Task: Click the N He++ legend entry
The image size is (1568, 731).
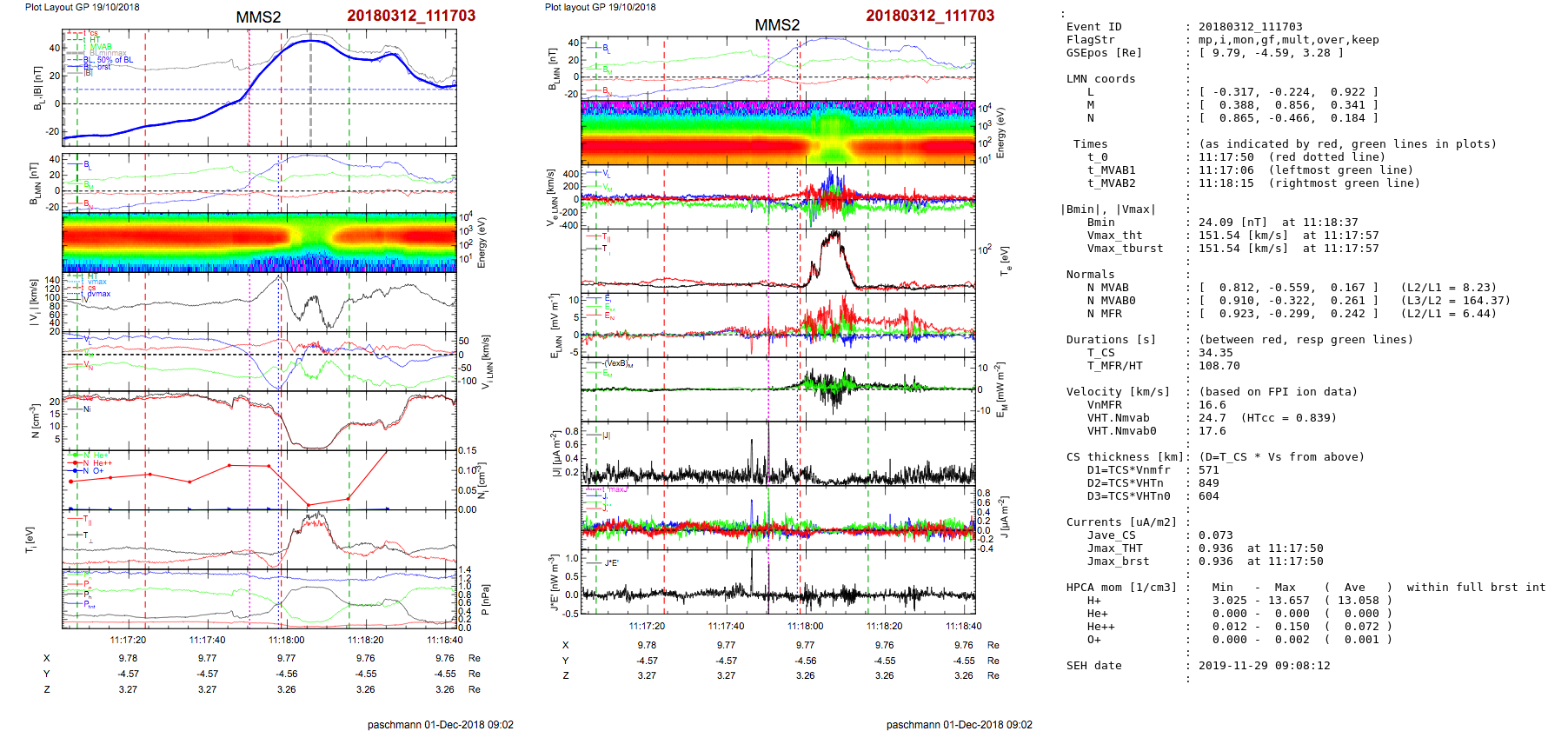Action: pos(92,463)
